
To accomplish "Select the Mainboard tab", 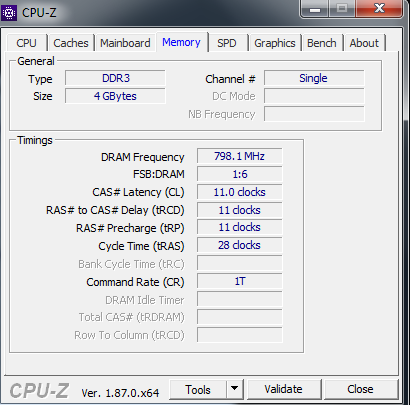I will click(x=125, y=43).
